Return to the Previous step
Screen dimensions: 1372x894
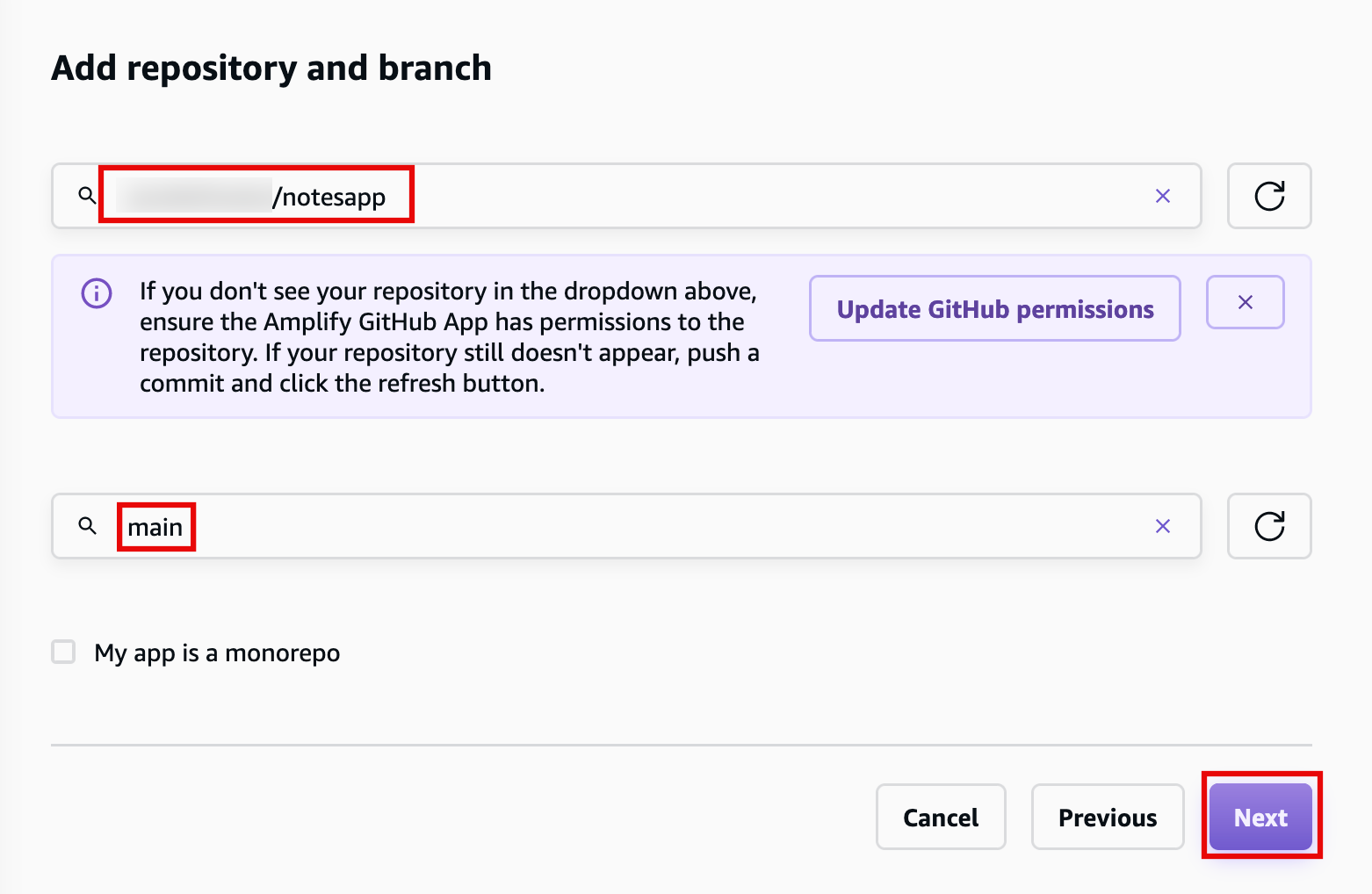1108,817
